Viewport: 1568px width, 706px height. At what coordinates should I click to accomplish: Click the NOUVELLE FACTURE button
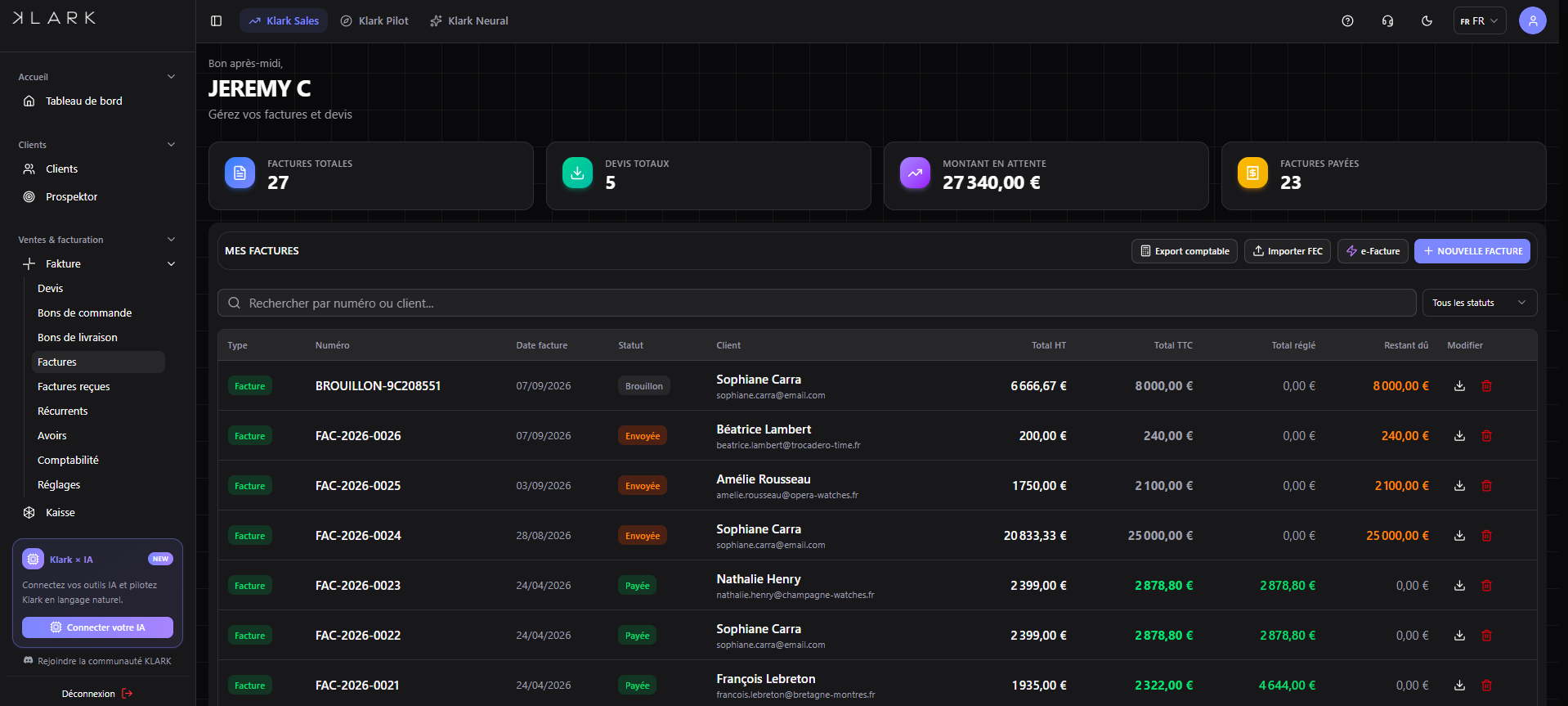(x=1472, y=251)
